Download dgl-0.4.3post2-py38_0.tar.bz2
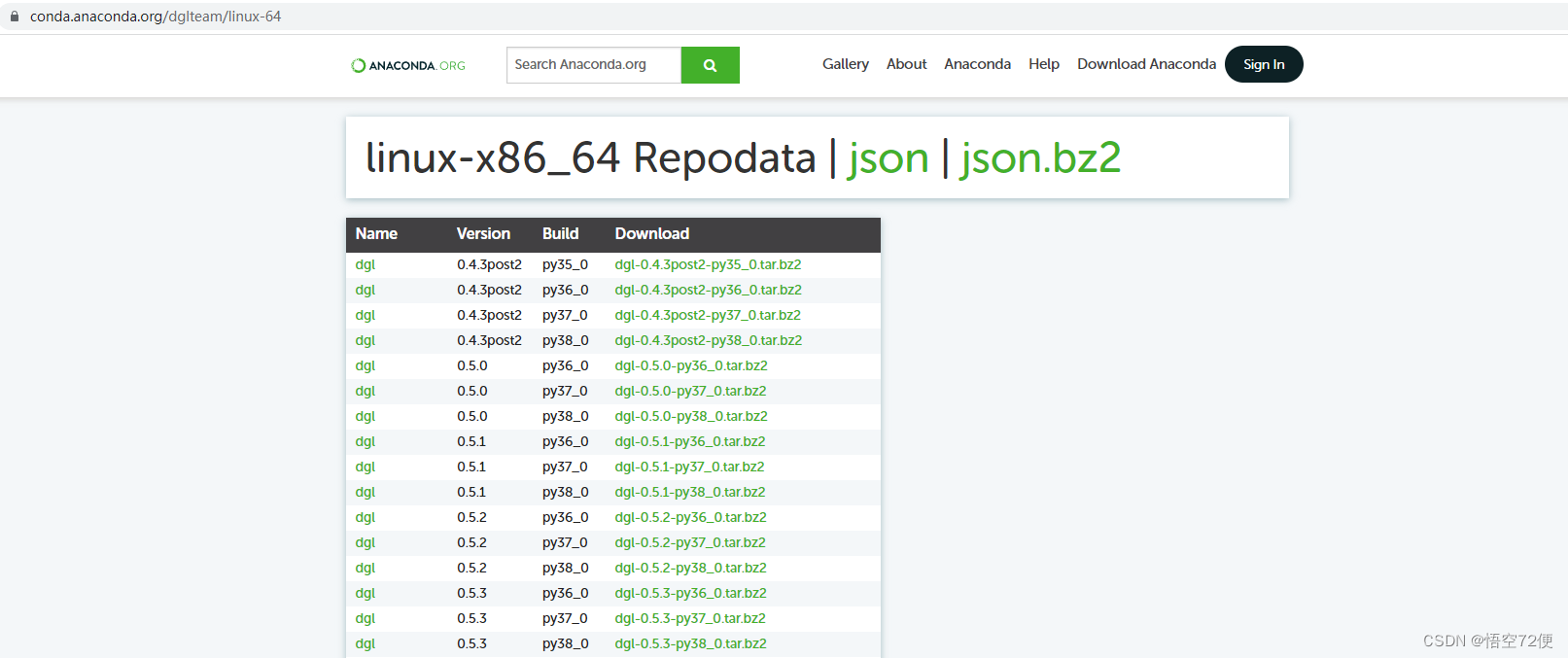Viewport: 1568px width, 658px height. tap(708, 340)
